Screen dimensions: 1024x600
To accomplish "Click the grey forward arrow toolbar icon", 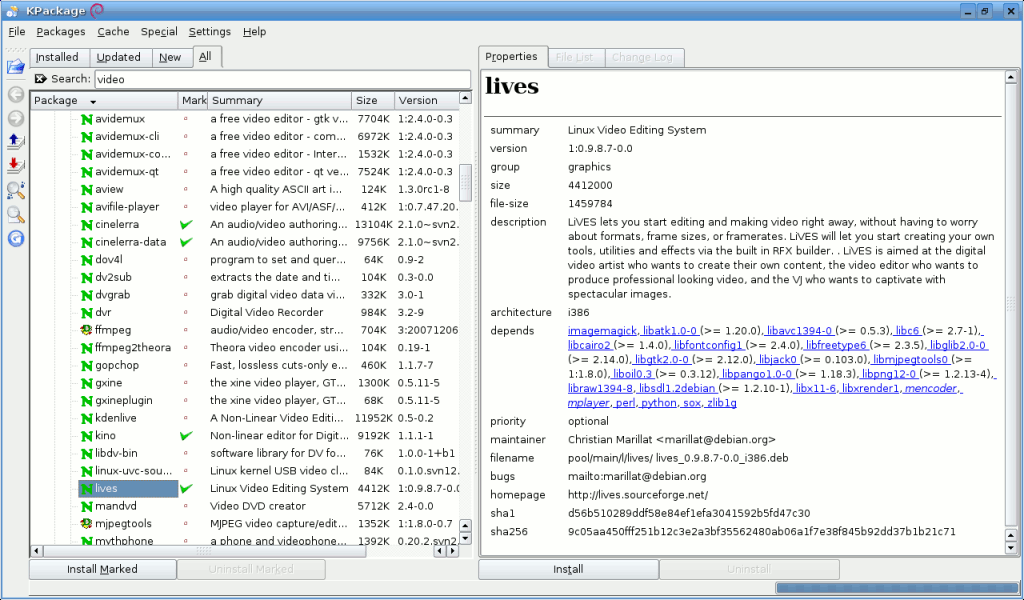I will [16, 118].
